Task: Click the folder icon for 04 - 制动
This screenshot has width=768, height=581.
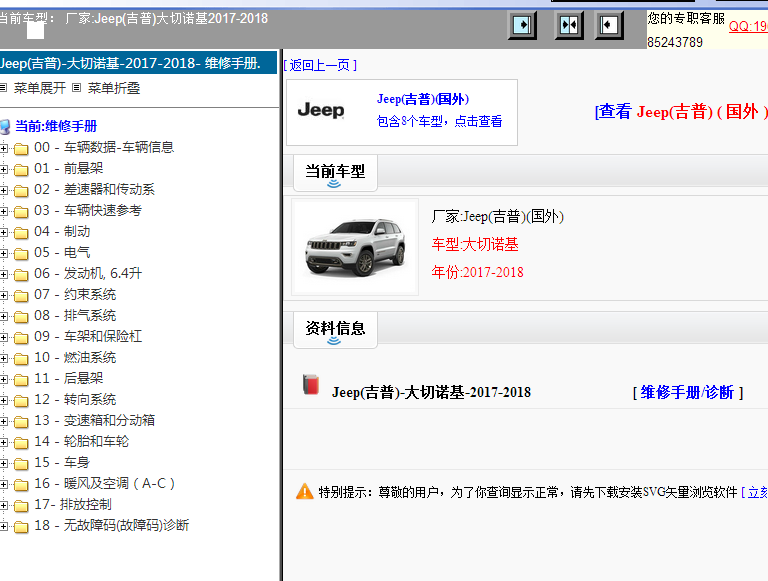Action: coord(21,232)
